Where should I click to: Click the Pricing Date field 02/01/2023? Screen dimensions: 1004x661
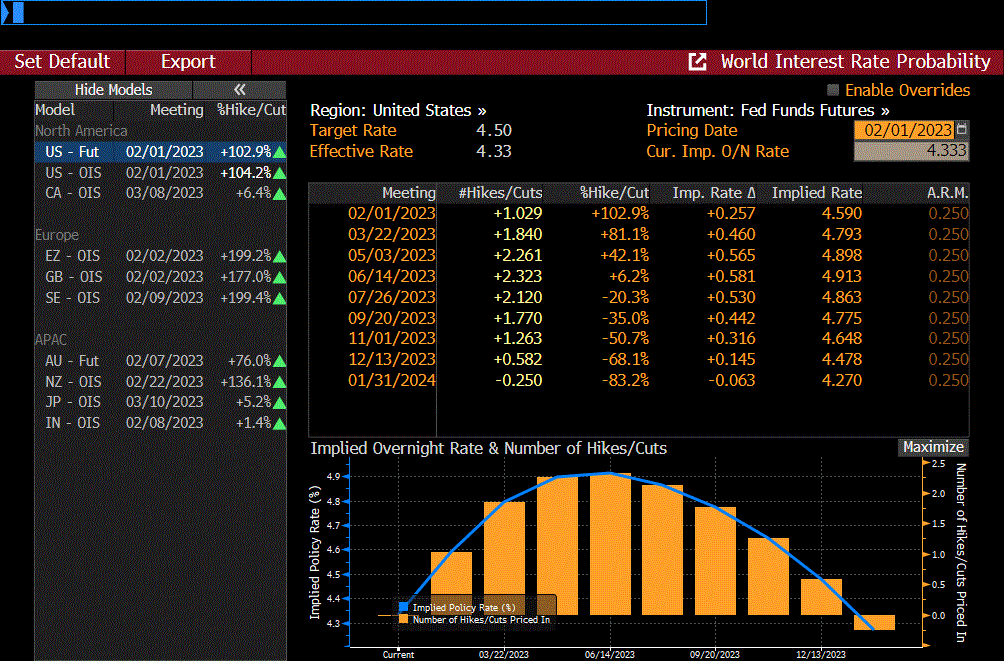[x=904, y=130]
